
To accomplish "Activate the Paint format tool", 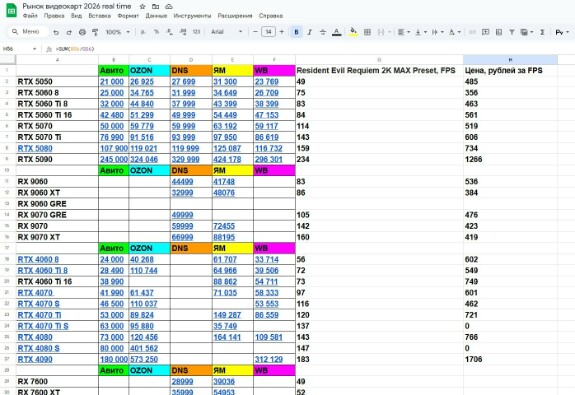I will tap(95, 32).
